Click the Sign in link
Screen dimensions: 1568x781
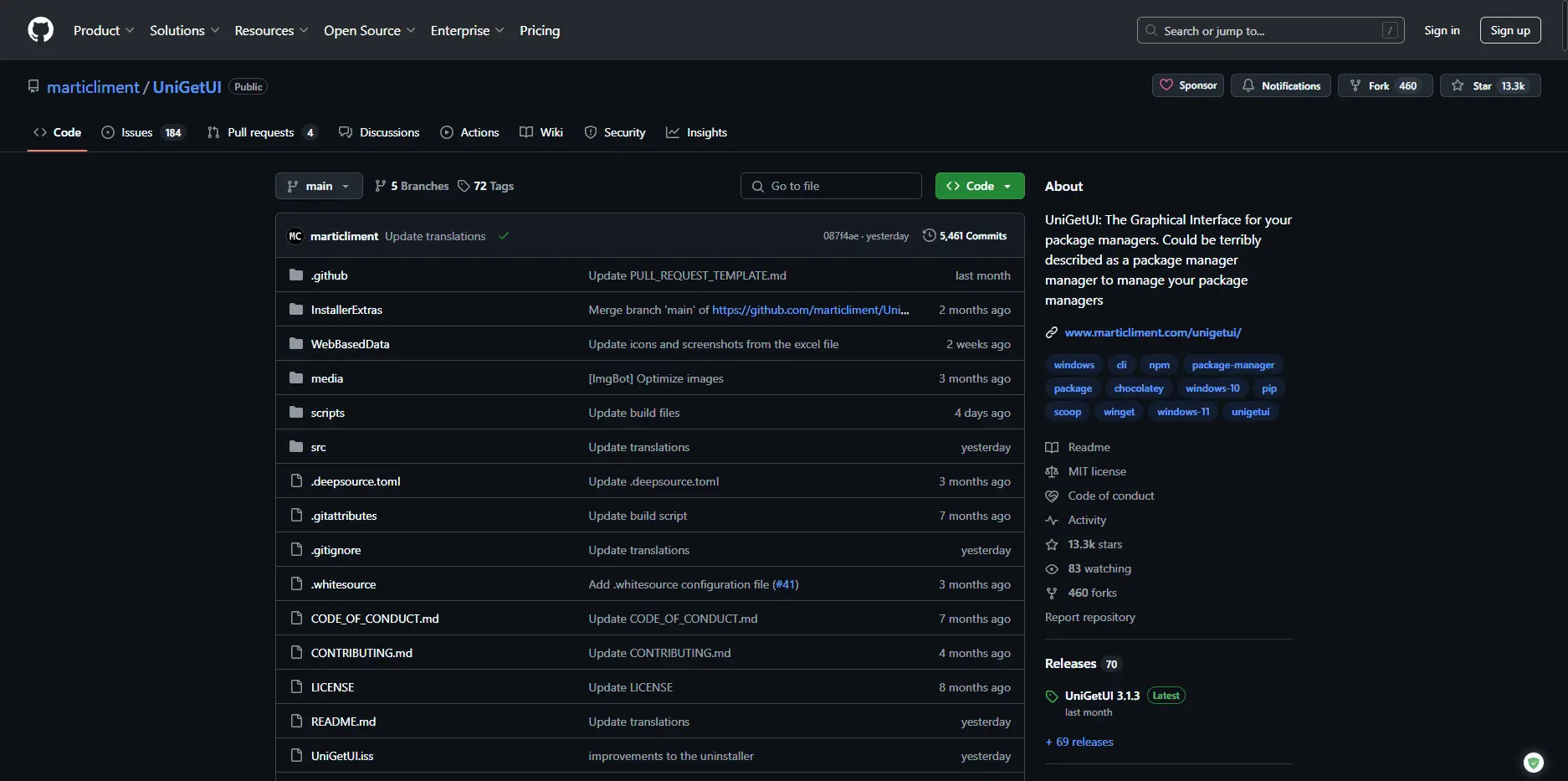pyautogui.click(x=1442, y=30)
